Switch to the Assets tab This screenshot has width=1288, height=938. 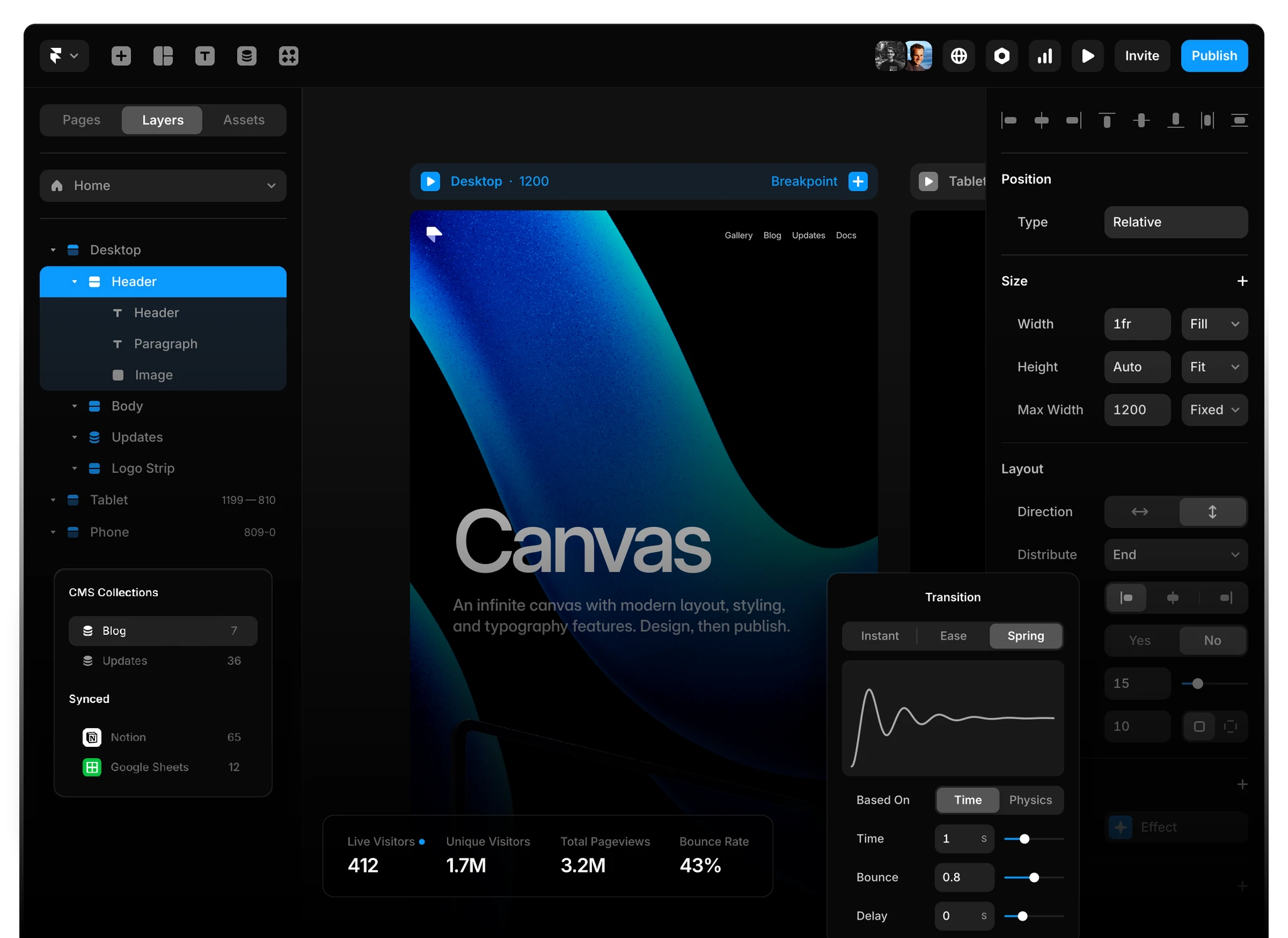click(244, 119)
